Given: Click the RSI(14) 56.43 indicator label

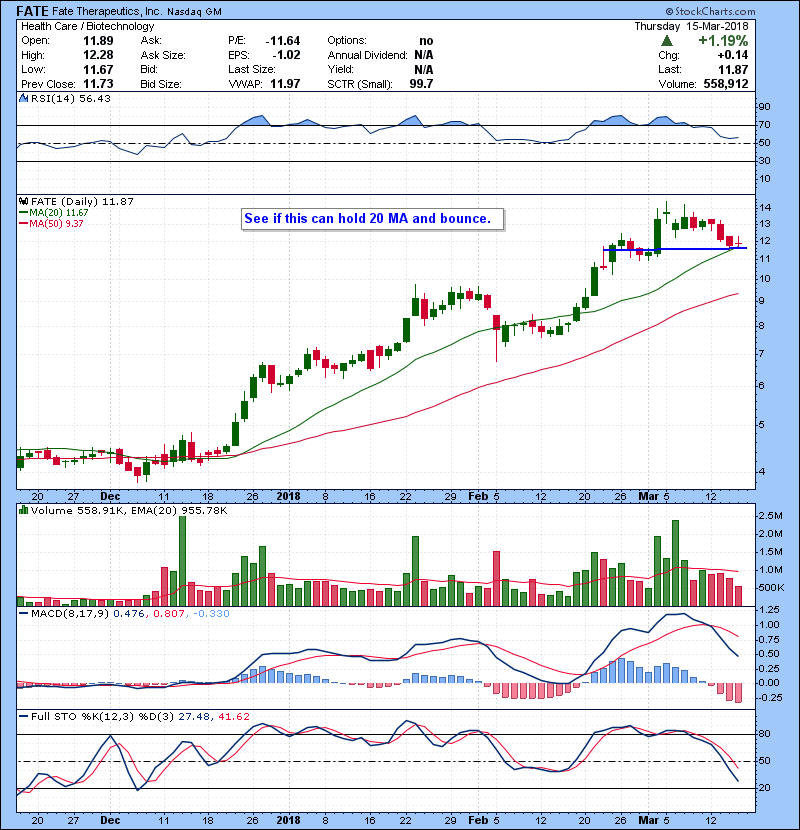Looking at the screenshot, I should pos(70,98).
